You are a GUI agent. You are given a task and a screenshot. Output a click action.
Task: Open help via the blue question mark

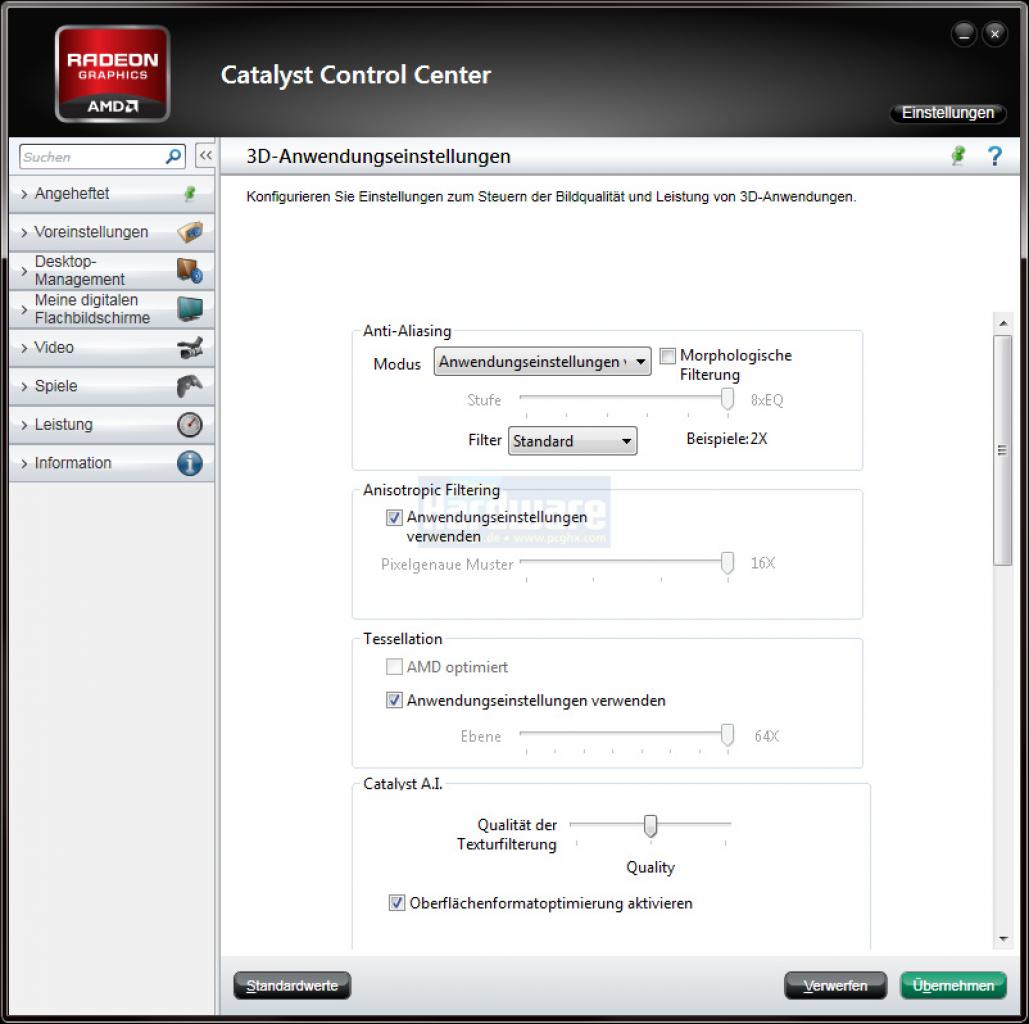995,156
